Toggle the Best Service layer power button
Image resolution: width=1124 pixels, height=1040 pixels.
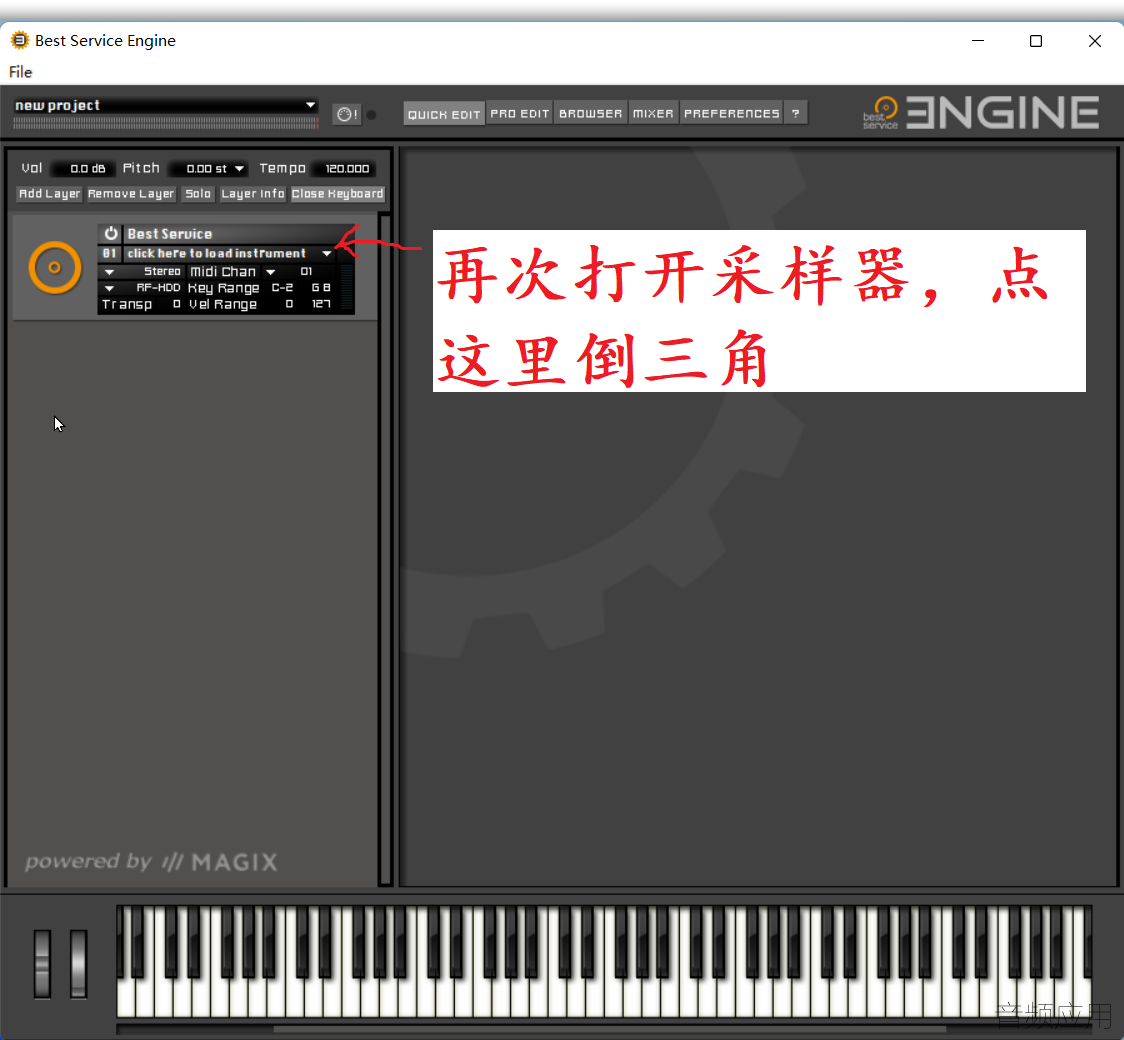click(110, 234)
